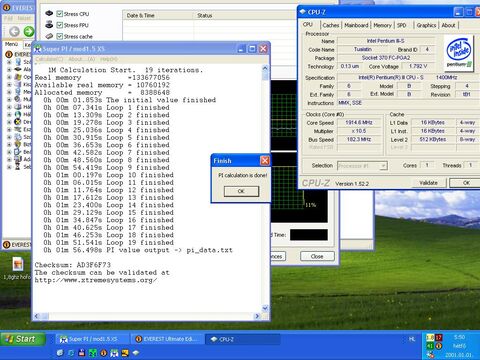Click the Super PI vertical scrollbar down arrow
This screenshot has height=360, width=480.
pos(265,308)
